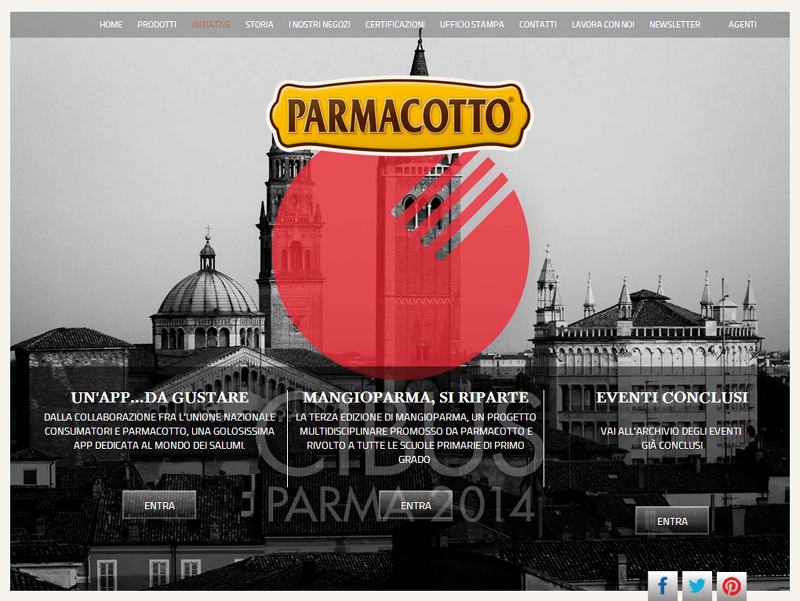Open I Nostri Negozi in the menu
Viewport: 800px width, 601px height.
319,24
